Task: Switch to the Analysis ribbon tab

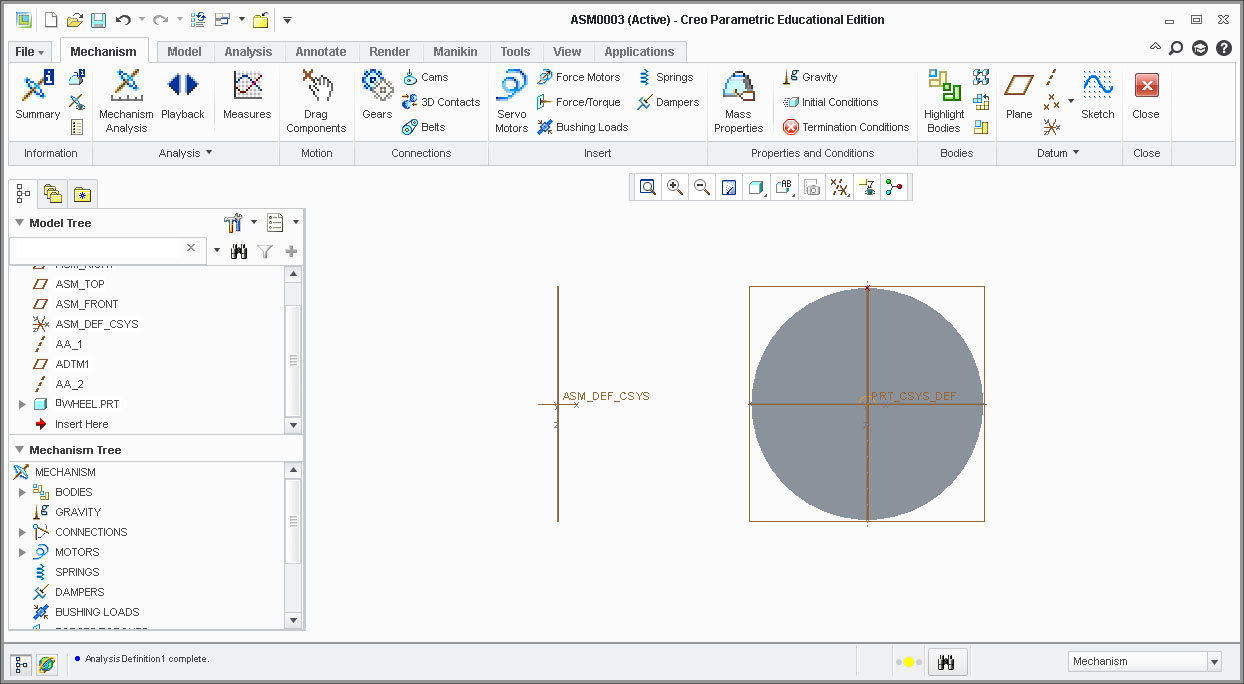Action: pyautogui.click(x=248, y=52)
